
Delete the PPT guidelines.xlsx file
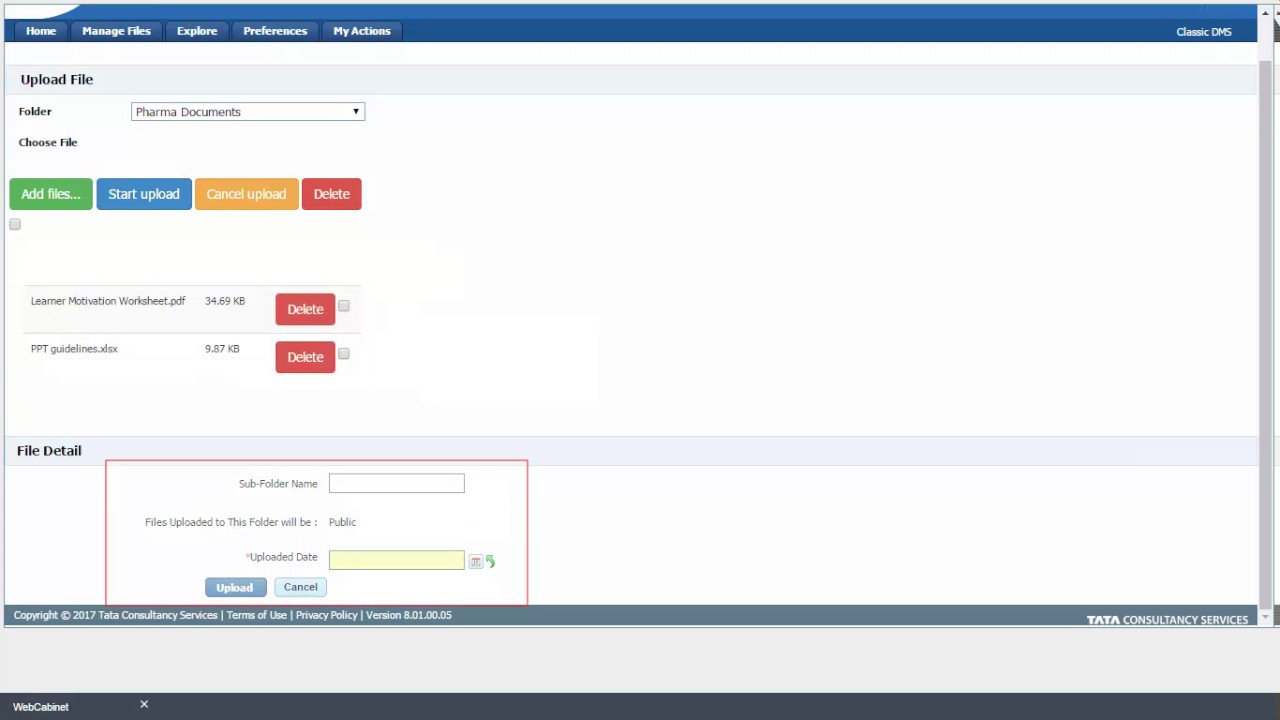[305, 357]
